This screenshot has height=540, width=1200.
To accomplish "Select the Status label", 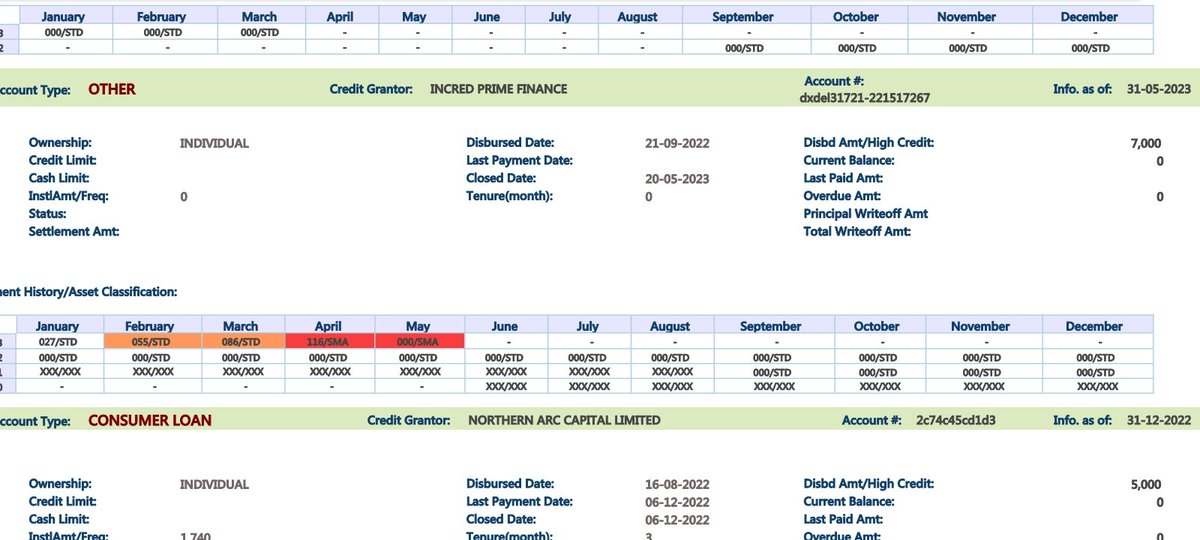I will click(48, 214).
